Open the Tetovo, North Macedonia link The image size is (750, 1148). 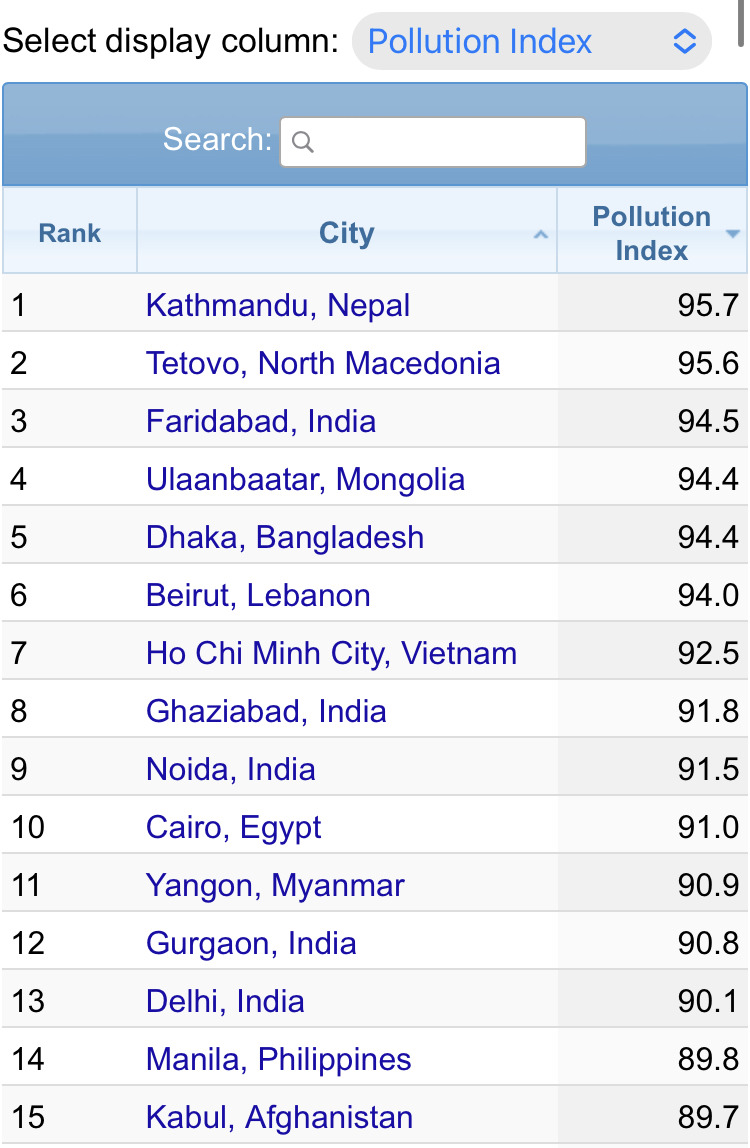[323, 363]
